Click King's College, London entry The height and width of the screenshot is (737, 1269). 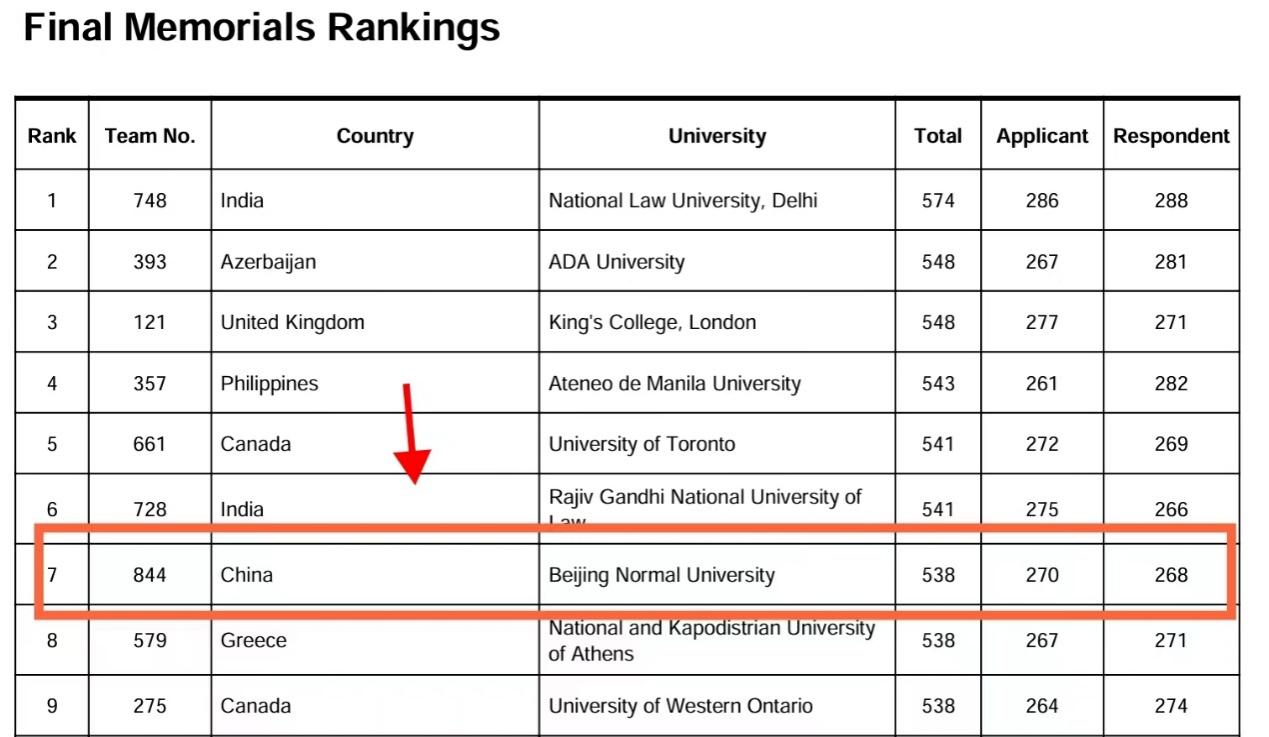[652, 322]
